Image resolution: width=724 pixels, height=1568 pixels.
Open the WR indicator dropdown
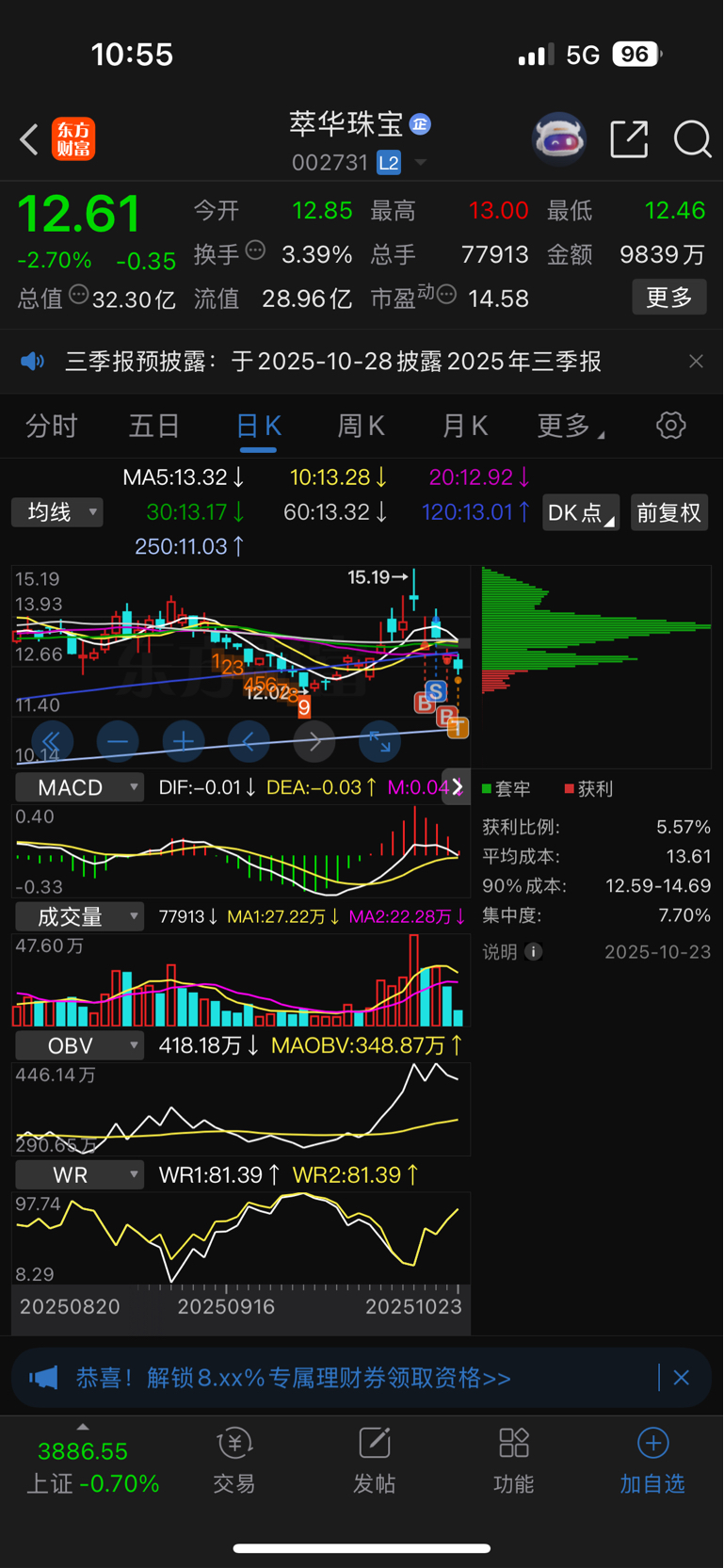coord(79,1174)
